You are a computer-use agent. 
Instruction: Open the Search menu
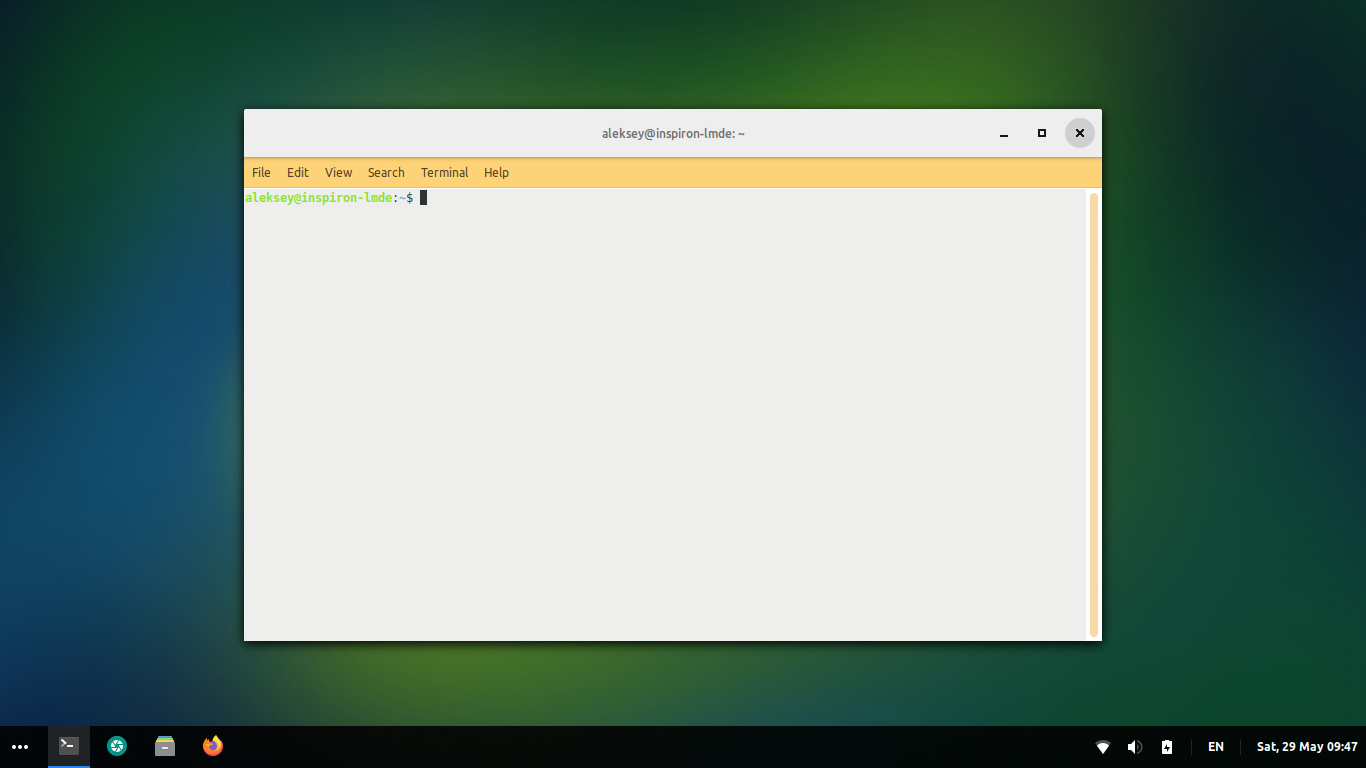point(386,172)
